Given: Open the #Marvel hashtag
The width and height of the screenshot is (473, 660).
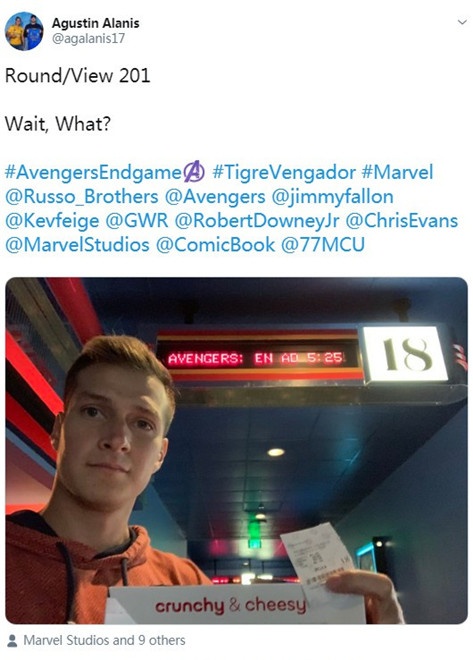Looking at the screenshot, I should click(397, 173).
